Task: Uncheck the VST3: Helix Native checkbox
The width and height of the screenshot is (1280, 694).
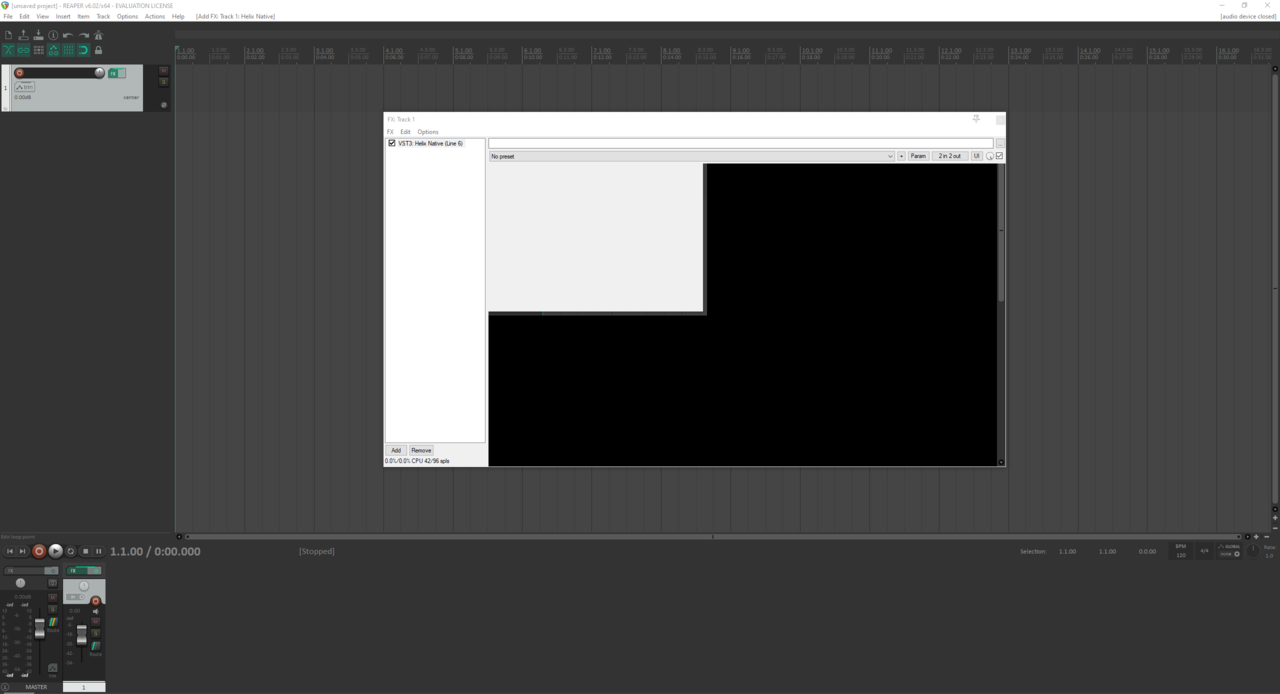Action: pyautogui.click(x=392, y=143)
